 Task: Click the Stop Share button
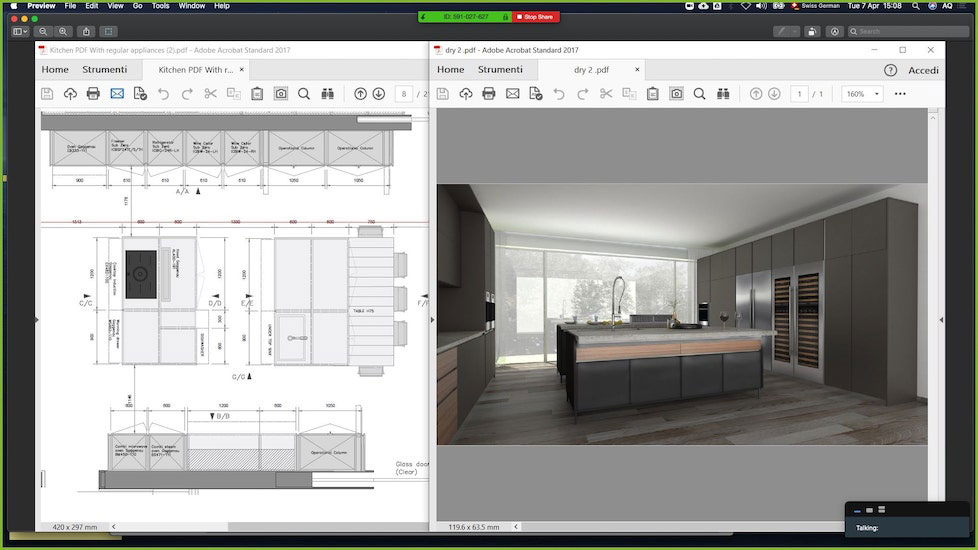point(537,17)
